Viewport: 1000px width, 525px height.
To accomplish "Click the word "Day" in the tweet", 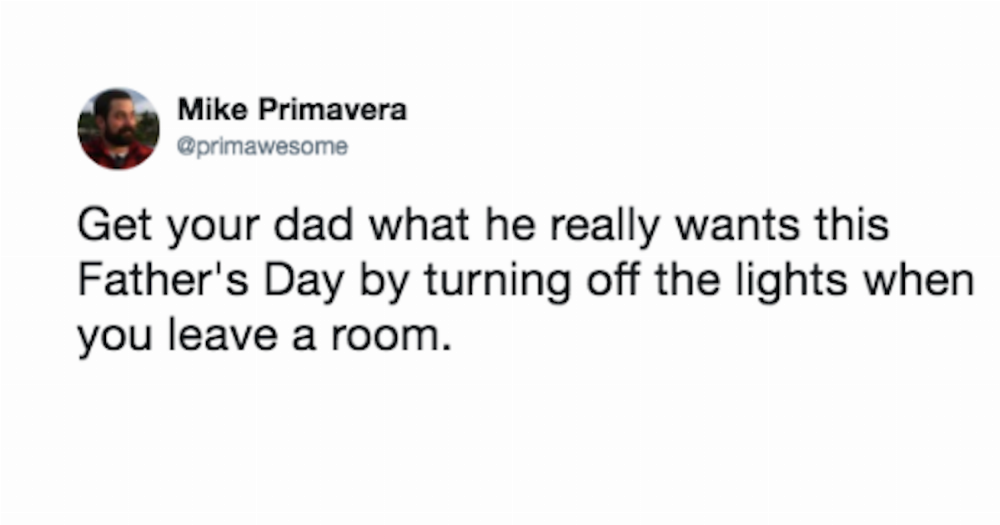I will click(304, 282).
